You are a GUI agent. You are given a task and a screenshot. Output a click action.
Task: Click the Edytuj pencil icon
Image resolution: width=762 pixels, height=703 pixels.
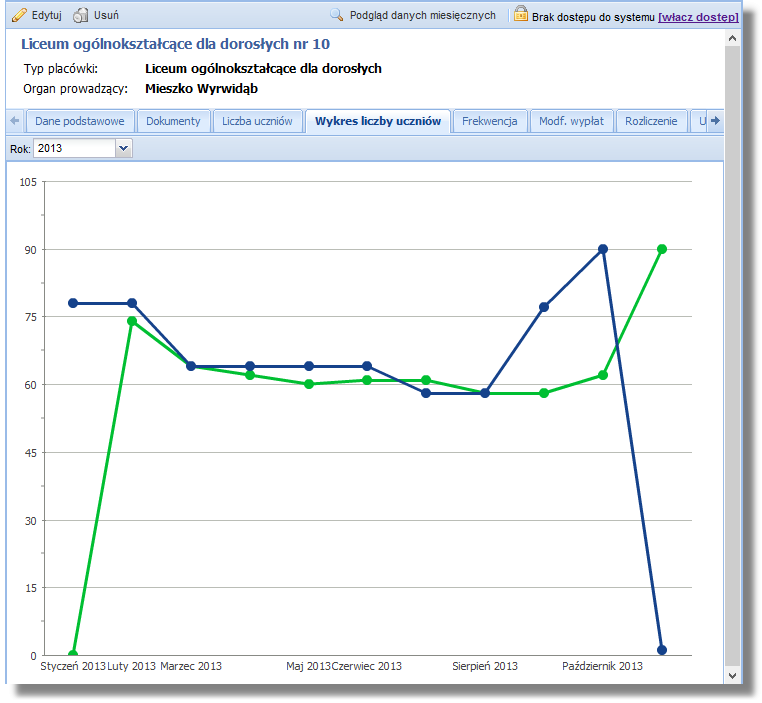(19, 16)
